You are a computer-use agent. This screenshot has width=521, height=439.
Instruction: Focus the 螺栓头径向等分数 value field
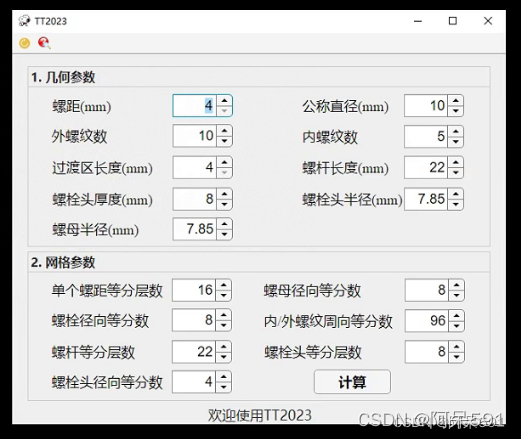[194, 382]
